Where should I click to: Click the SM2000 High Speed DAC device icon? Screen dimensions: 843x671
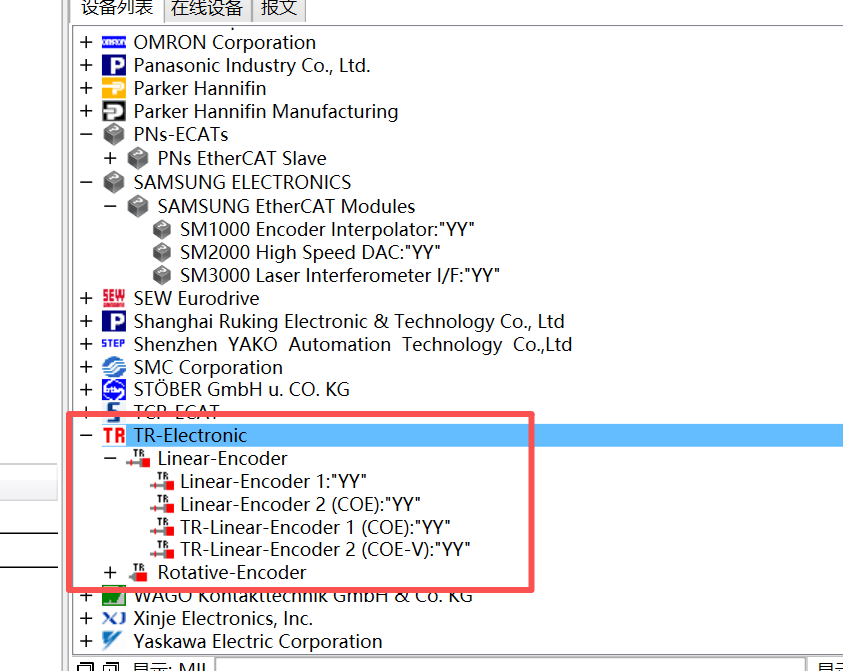(x=162, y=252)
